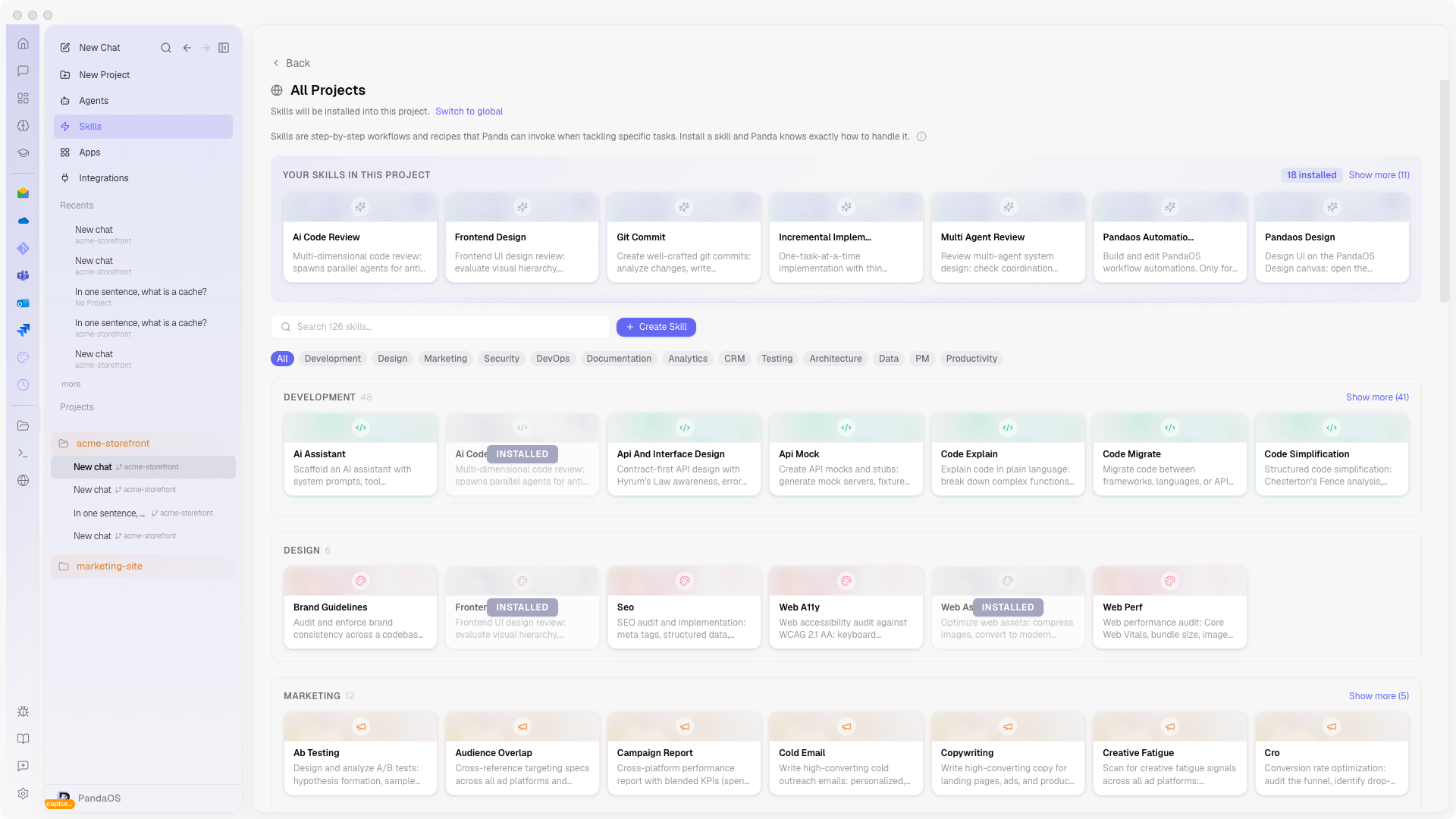Open the home icon in left rail
The width and height of the screenshot is (1456, 819).
point(23,44)
